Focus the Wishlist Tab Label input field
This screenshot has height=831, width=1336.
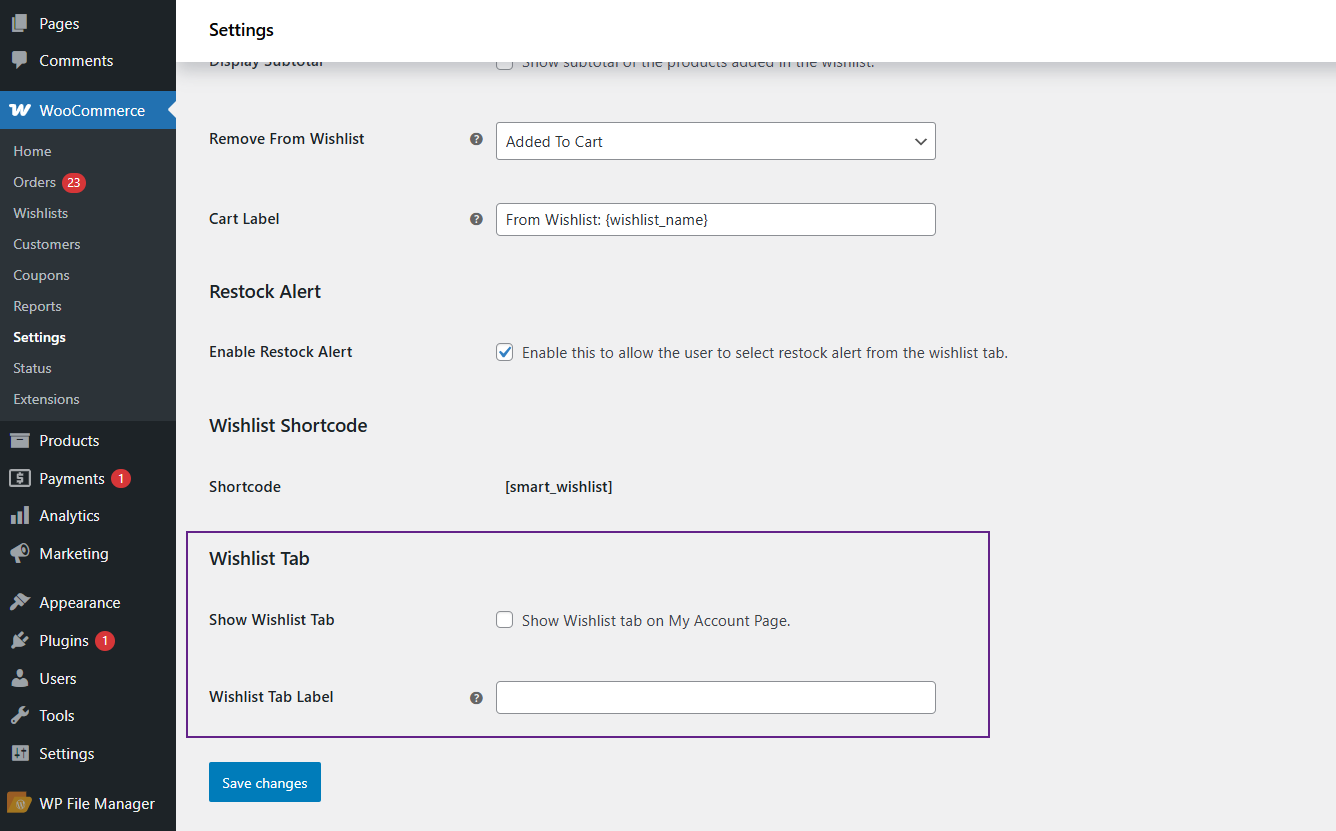tap(715, 698)
